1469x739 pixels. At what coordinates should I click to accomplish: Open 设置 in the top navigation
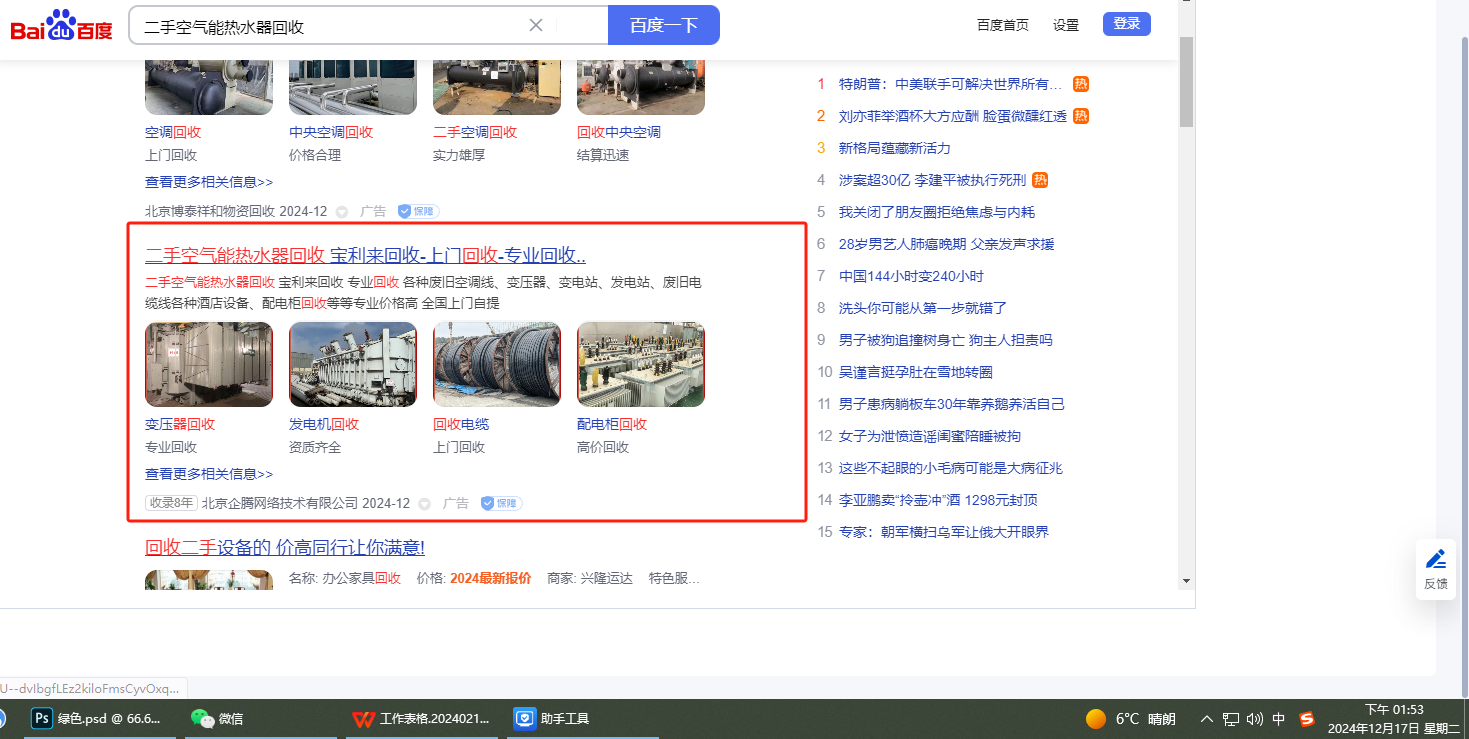tap(1066, 24)
